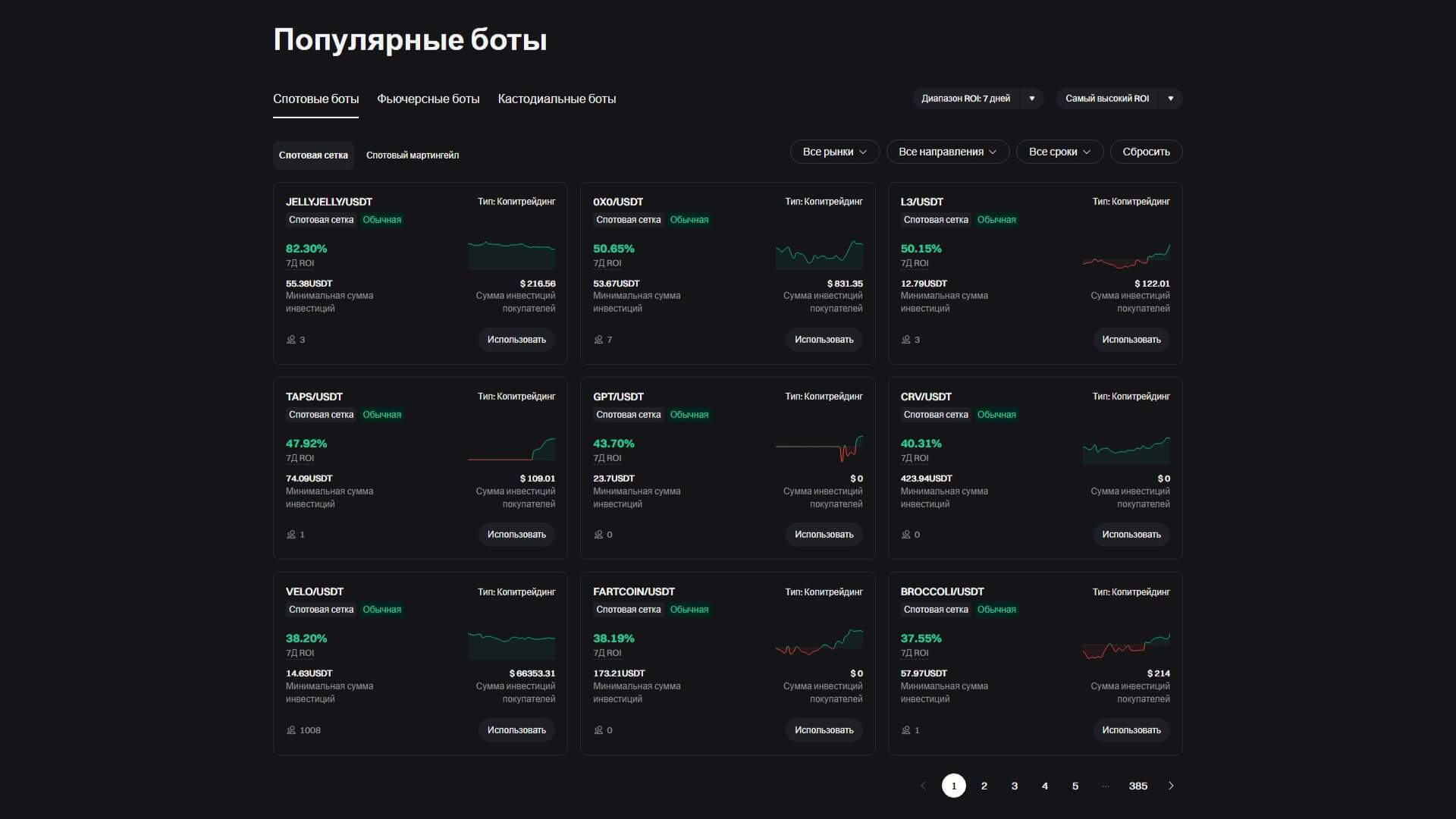Switch to Фьючерсные боты tab
Viewport: 1456px width, 819px height.
coord(428,99)
